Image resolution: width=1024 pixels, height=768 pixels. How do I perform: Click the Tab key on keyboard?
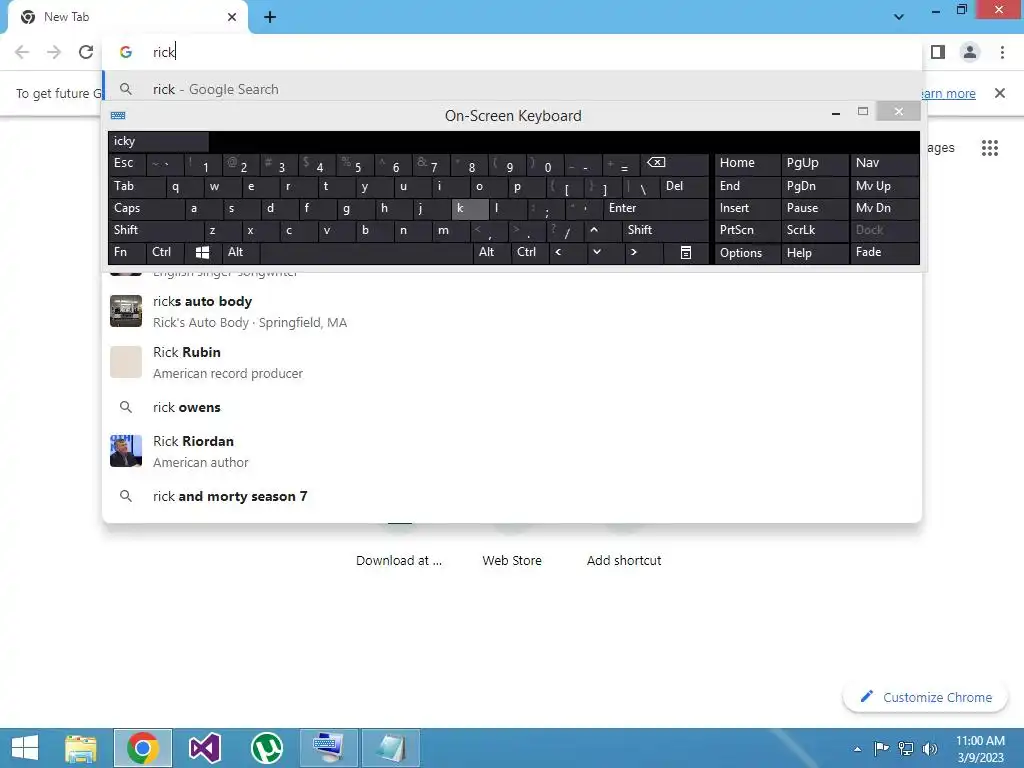point(136,186)
